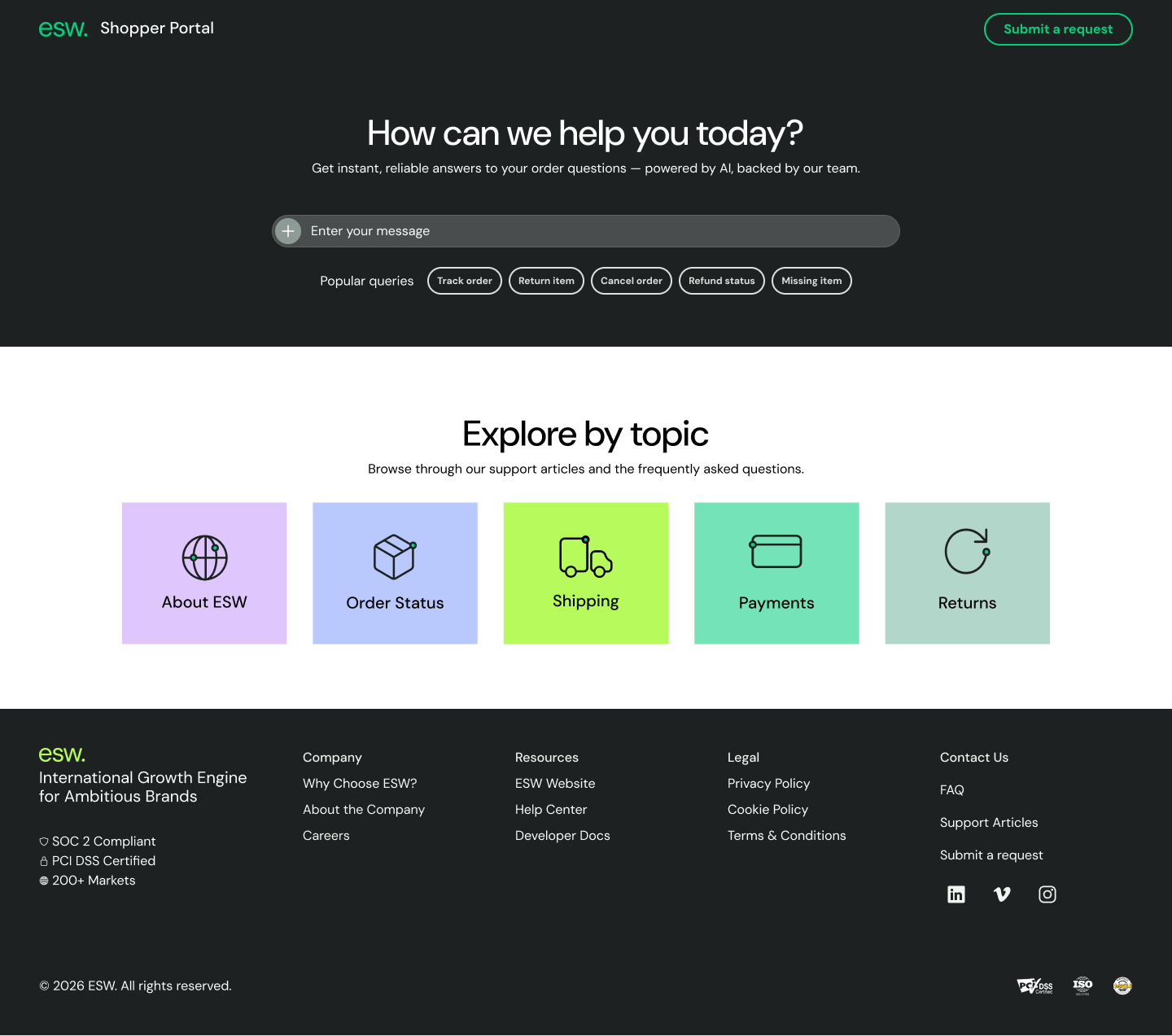This screenshot has width=1172, height=1036.
Task: Choose the Missing item popular query
Action: coord(811,281)
